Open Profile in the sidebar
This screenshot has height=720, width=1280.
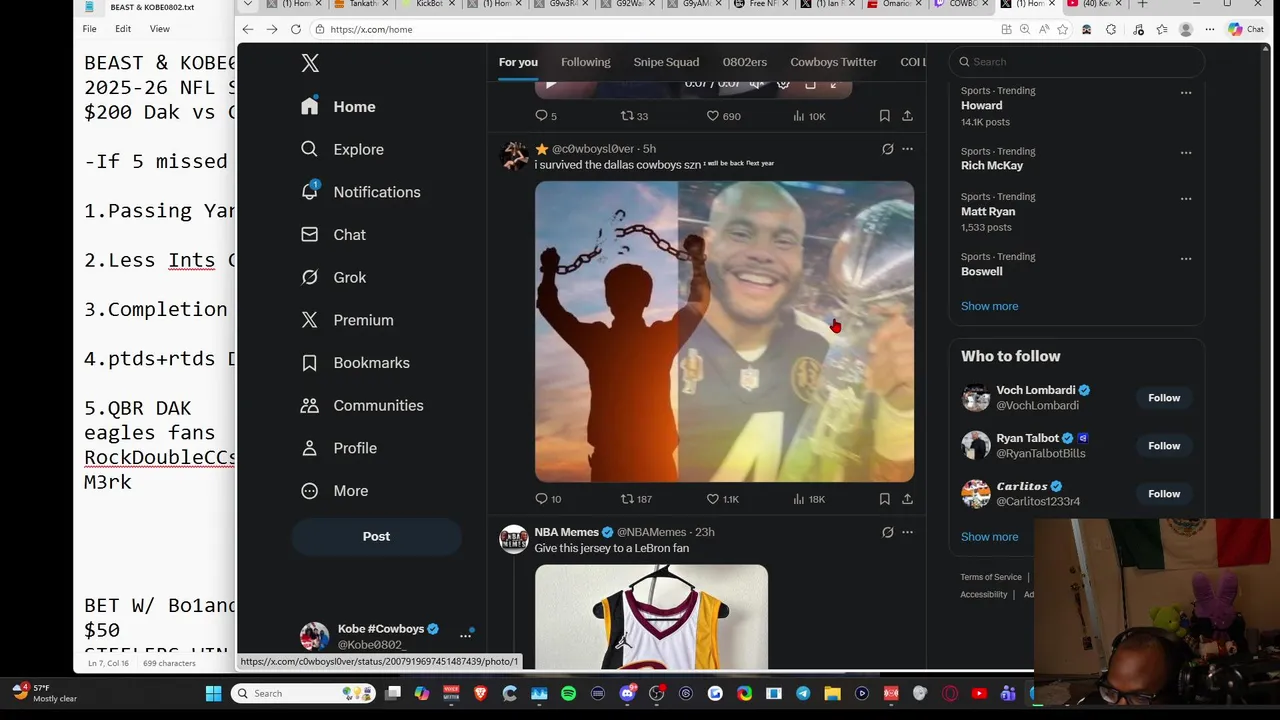click(339, 448)
